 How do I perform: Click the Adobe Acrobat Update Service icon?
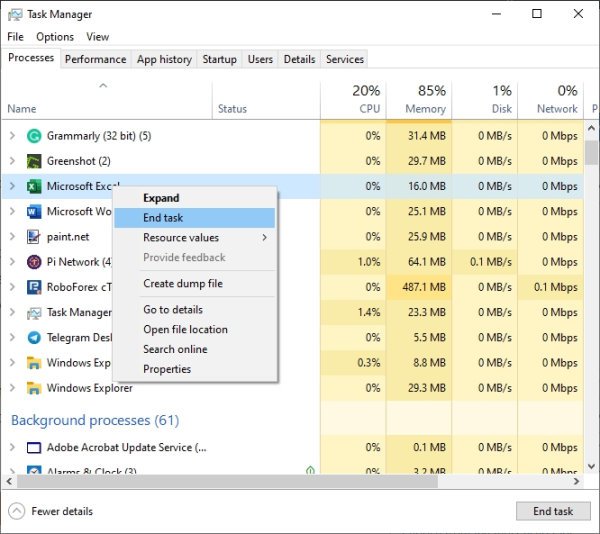[33, 447]
